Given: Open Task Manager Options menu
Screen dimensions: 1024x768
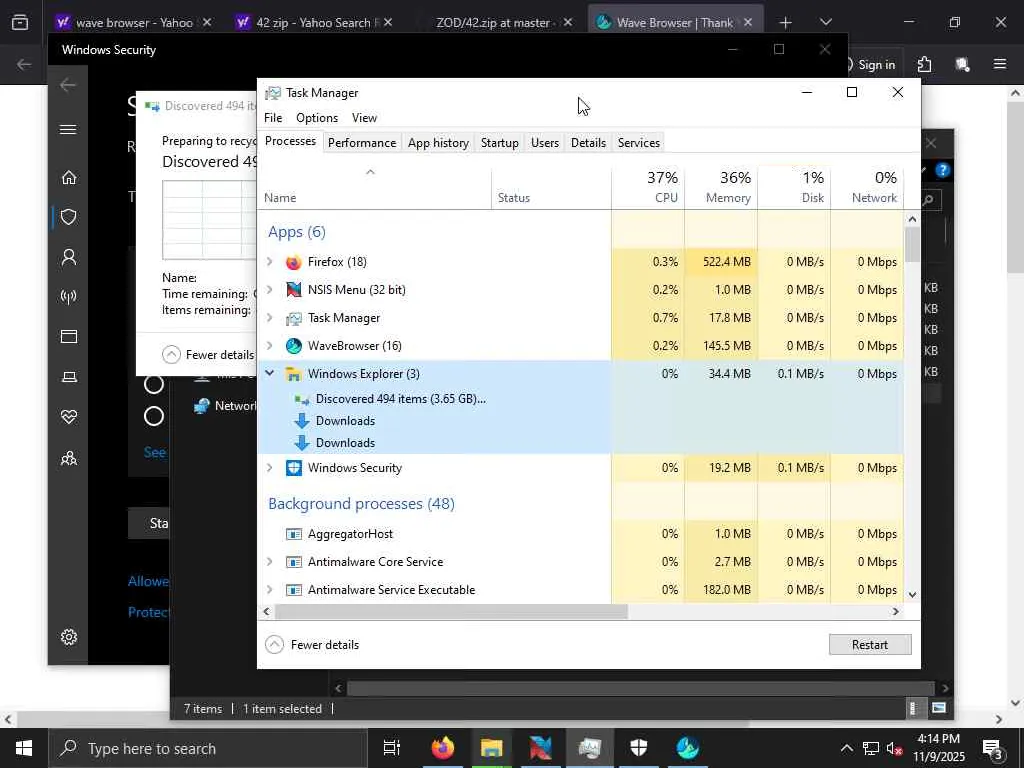Looking at the screenshot, I should coord(317,118).
